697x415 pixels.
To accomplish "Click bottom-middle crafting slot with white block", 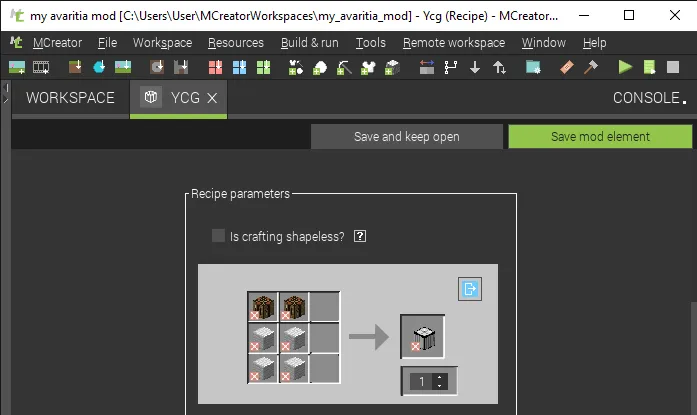I will click(294, 369).
